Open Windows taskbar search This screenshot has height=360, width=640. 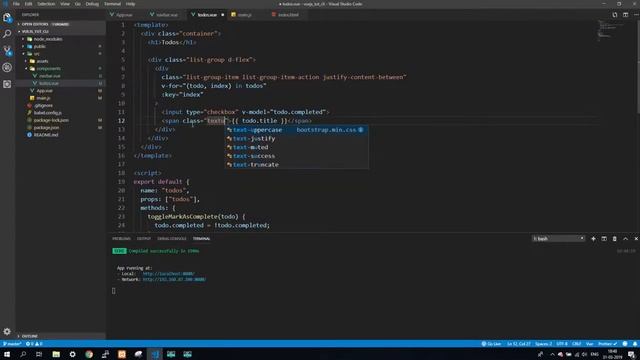(23, 354)
